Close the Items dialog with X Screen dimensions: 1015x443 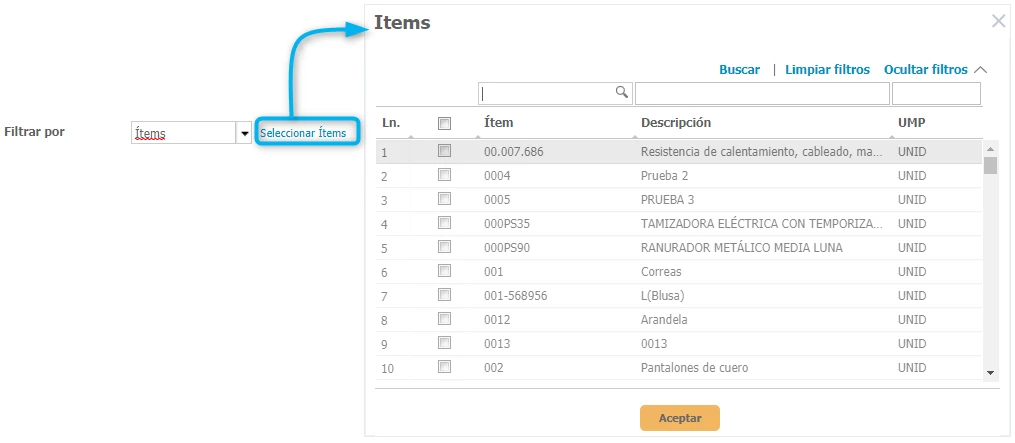coord(998,21)
